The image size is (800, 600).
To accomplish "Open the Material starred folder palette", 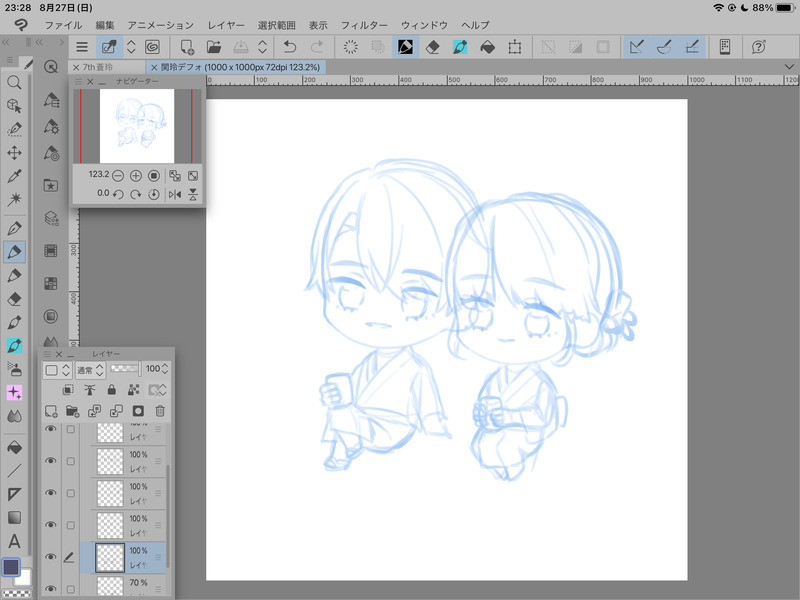I will [51, 185].
